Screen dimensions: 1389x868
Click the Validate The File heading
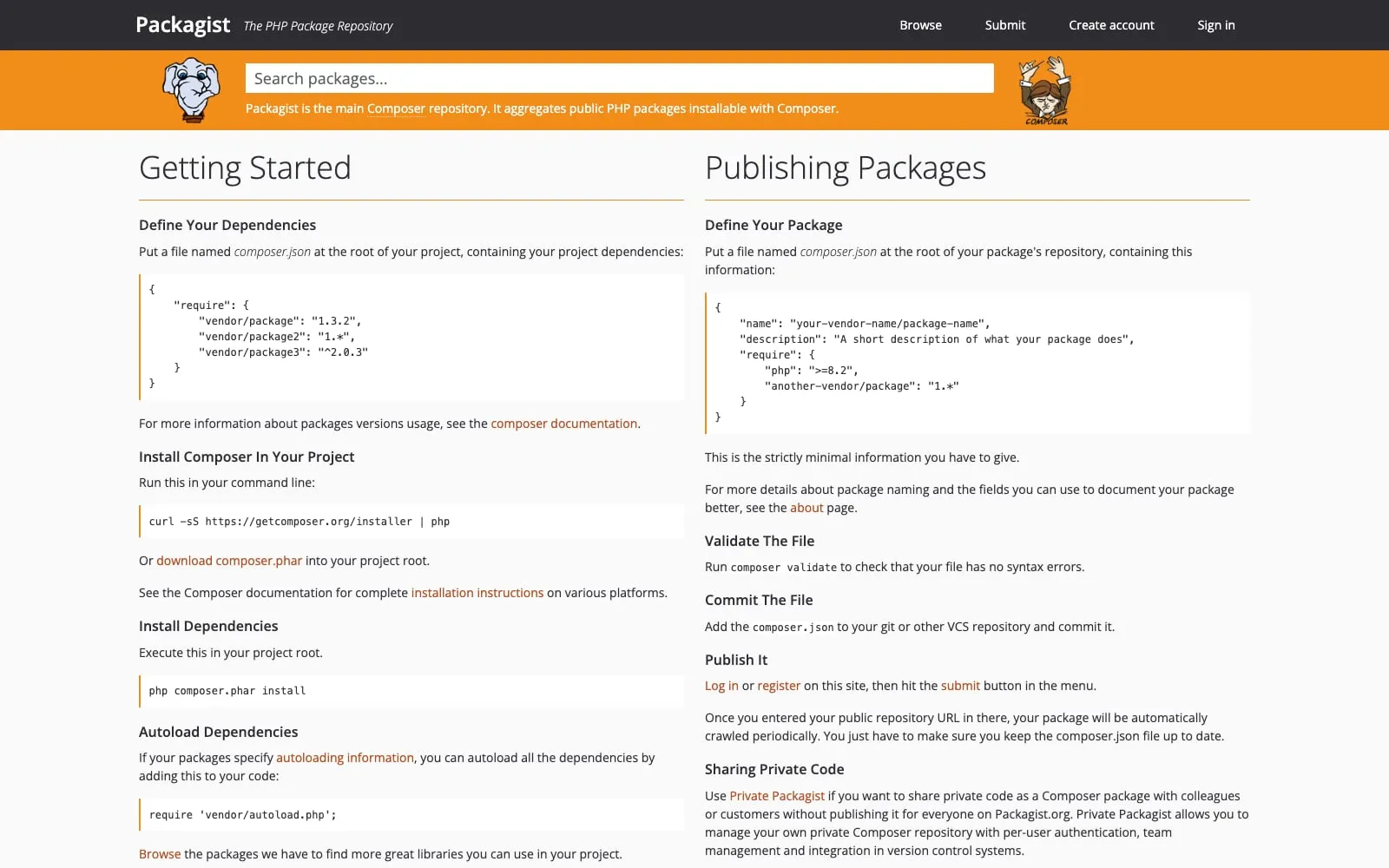click(760, 541)
